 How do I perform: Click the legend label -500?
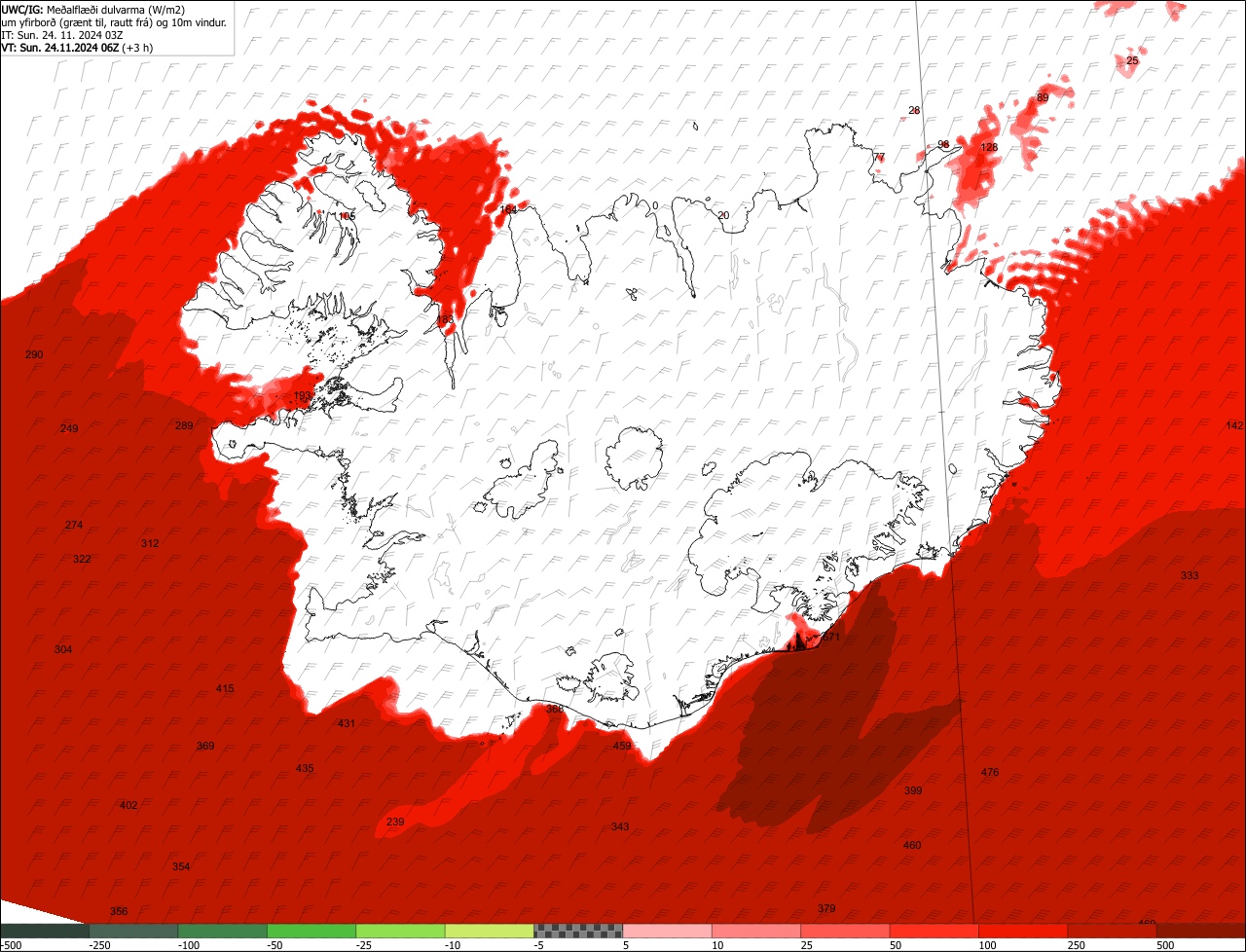tap(12, 945)
